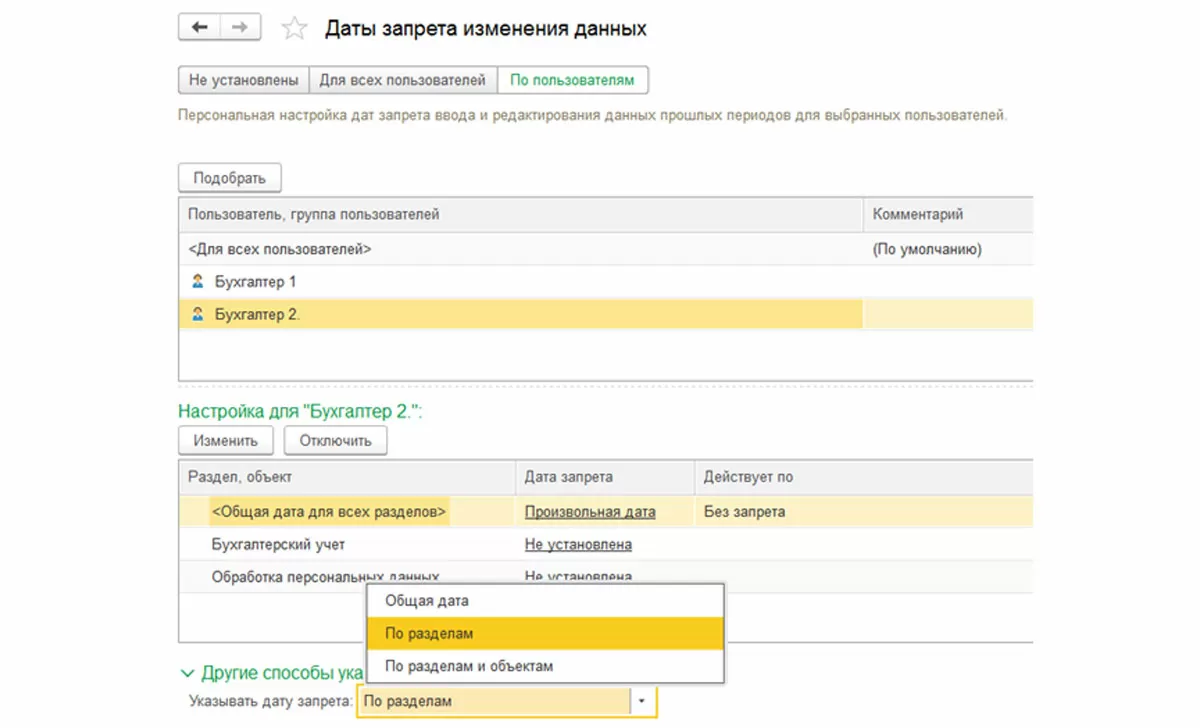Click Не установлена link for Бухгалтерский учет
Screen dimensions: 1200x728
pos(578,545)
